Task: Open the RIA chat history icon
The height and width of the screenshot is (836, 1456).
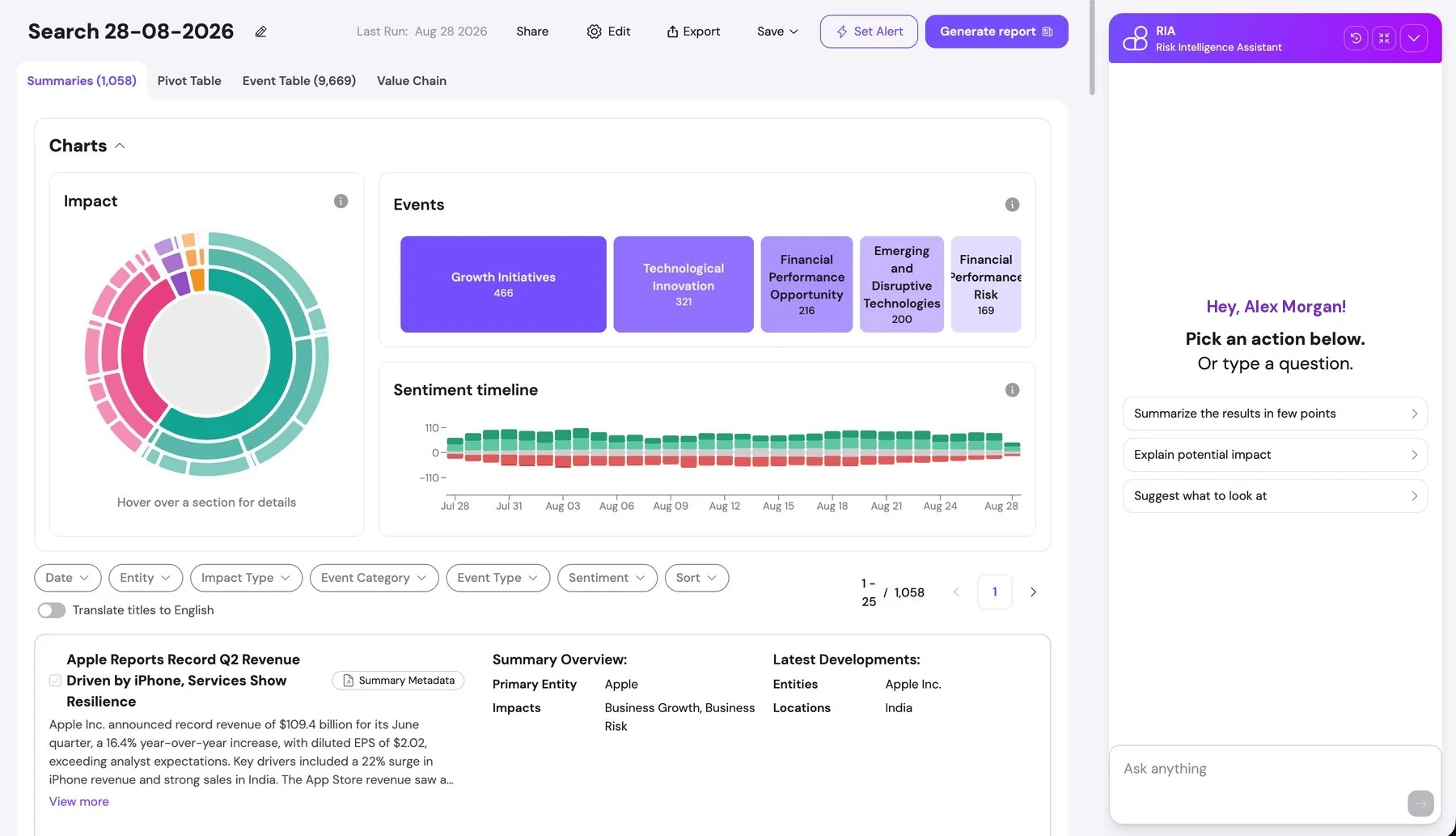Action: click(1356, 38)
